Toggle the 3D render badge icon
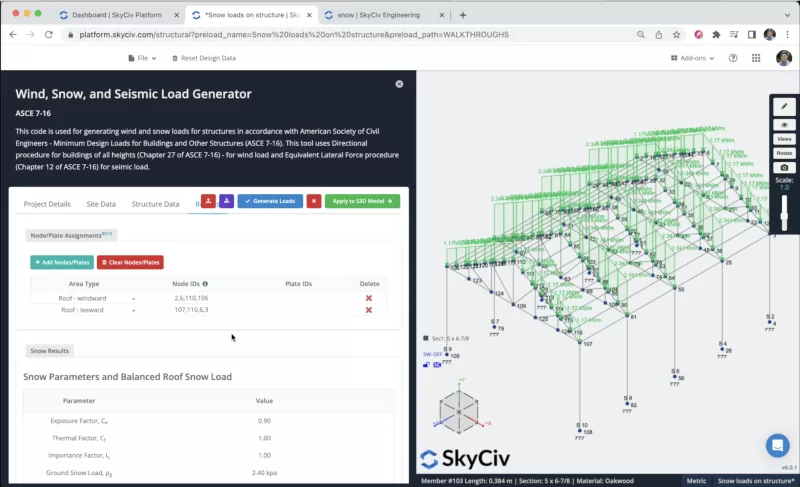This screenshot has height=487, width=800. pos(437,365)
